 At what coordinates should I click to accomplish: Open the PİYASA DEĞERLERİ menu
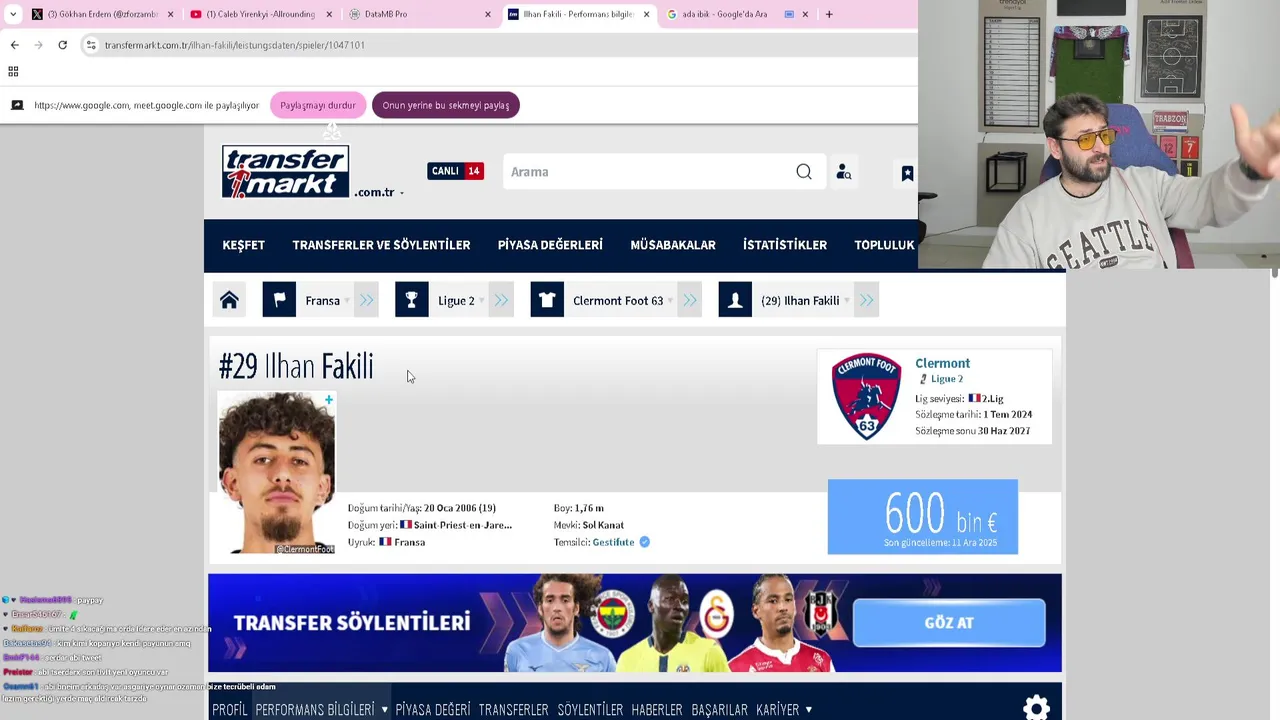[550, 245]
